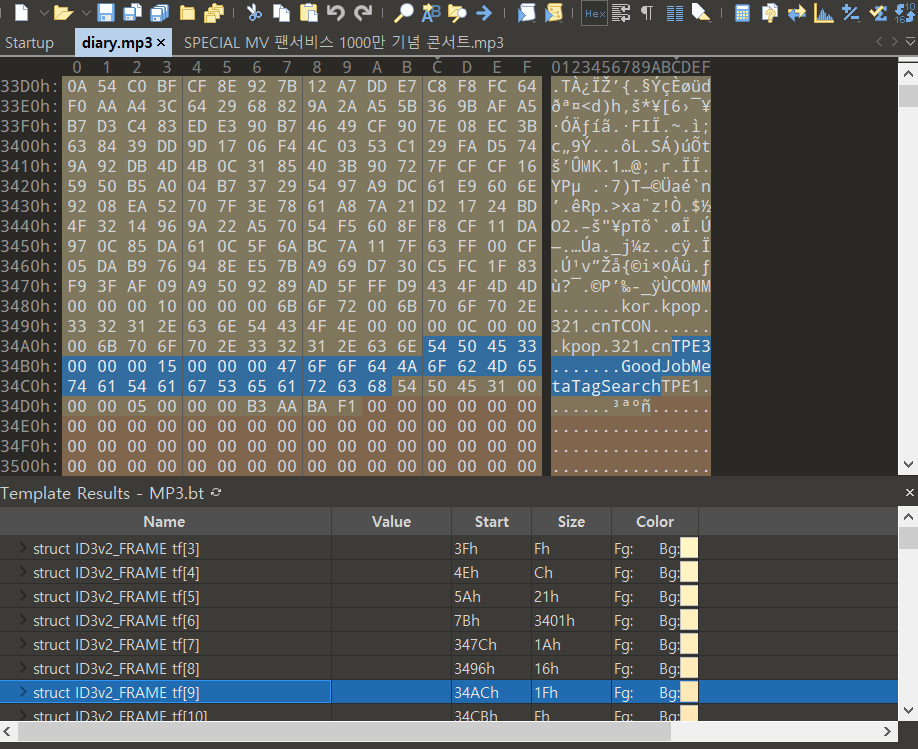
Task: Click the Save As icon
Action: tap(133, 12)
